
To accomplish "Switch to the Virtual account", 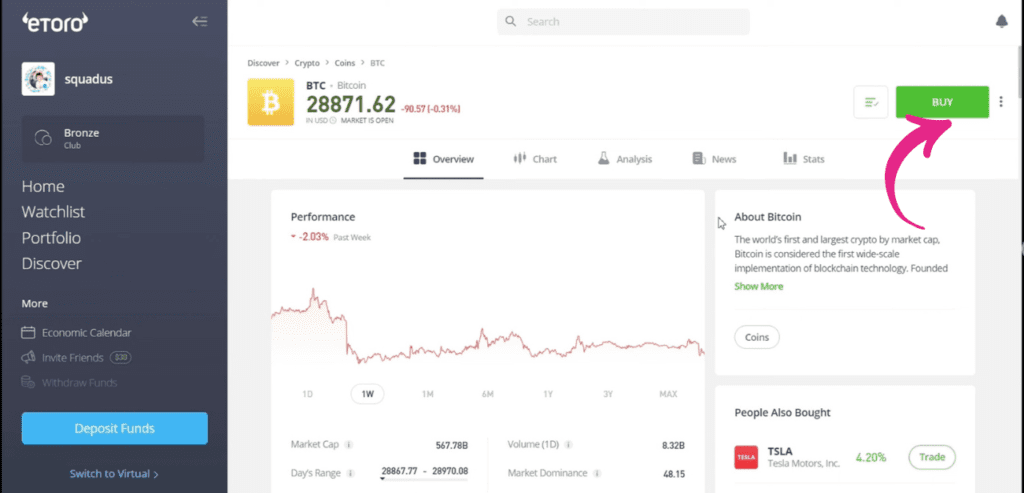I will coord(114,474).
